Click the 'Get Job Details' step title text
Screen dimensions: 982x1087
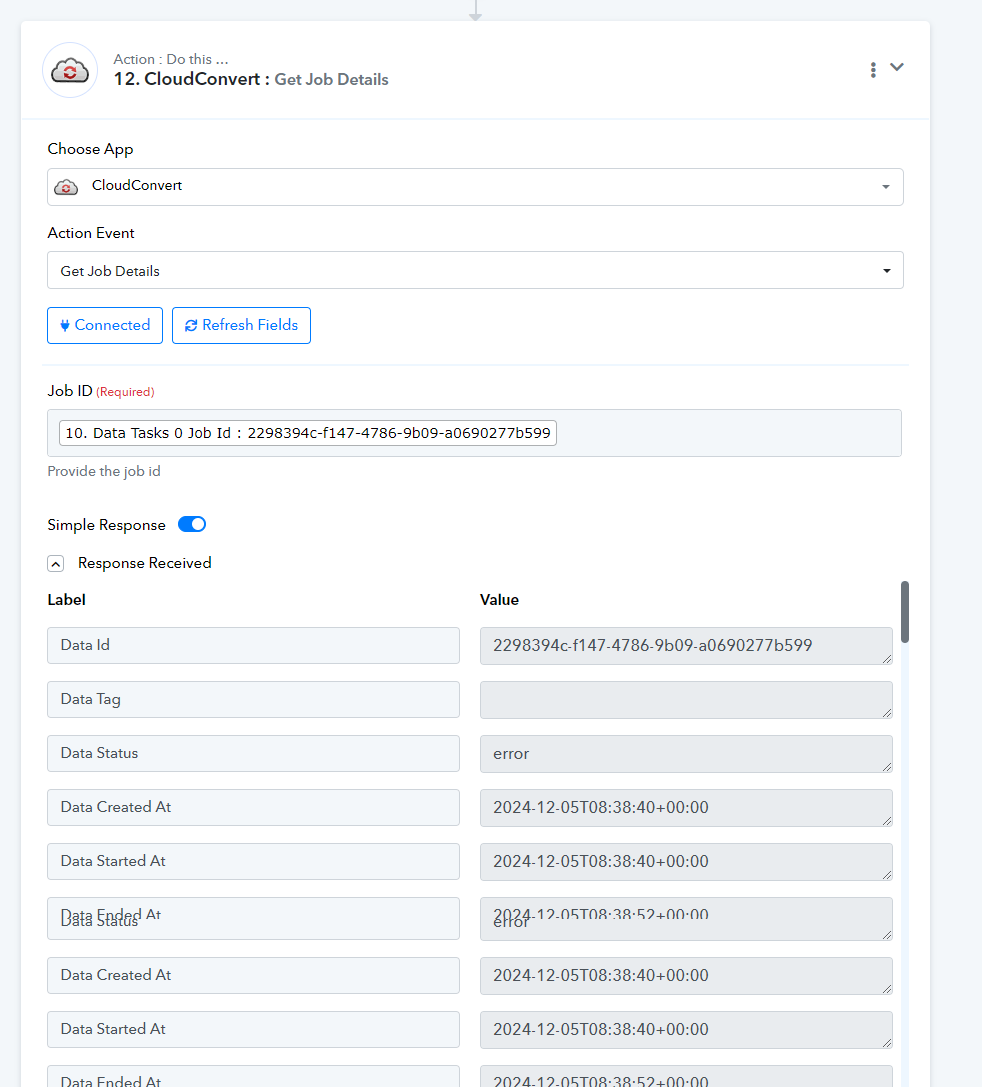331,80
